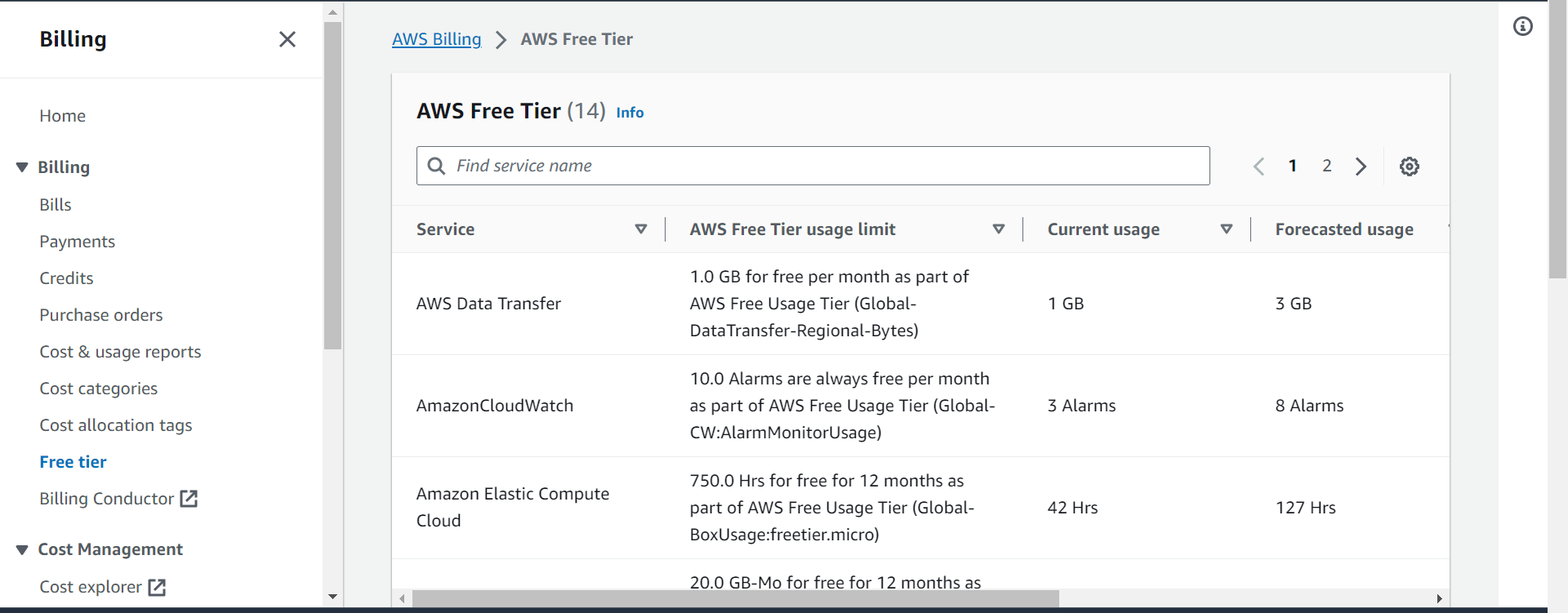1568x613 pixels.
Task: Open Purchase orders page
Action: [101, 315]
